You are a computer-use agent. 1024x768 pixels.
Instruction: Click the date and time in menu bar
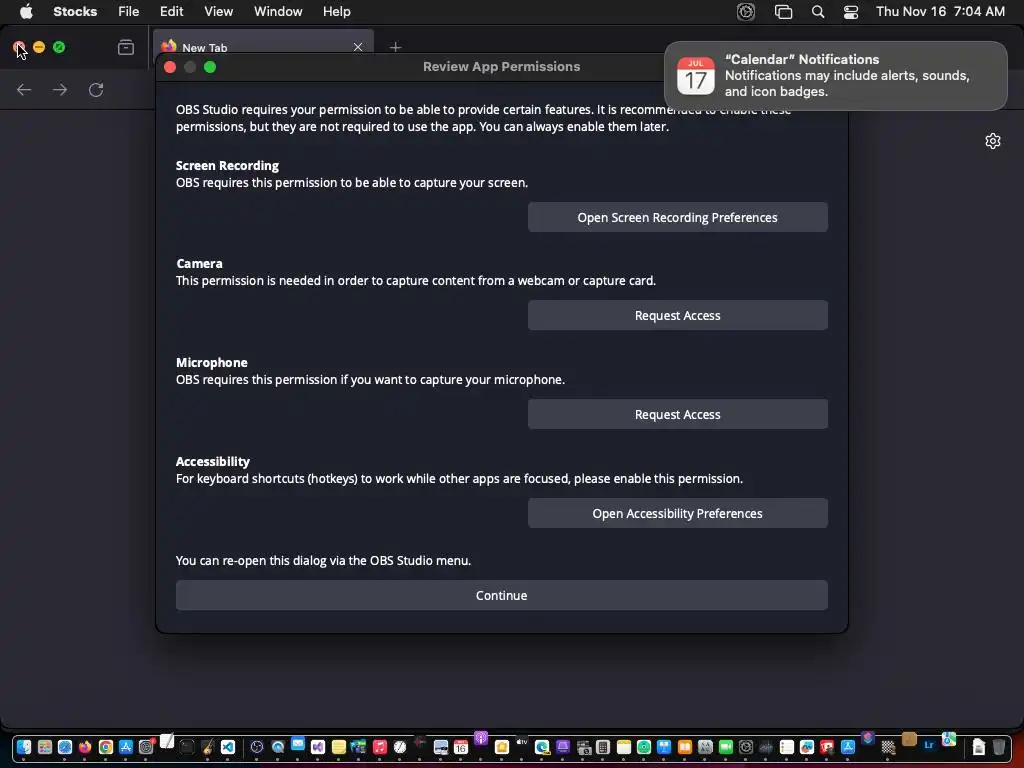tap(940, 12)
